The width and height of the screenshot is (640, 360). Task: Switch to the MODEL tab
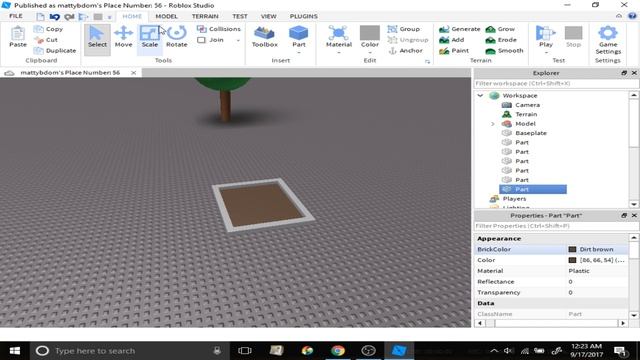(167, 16)
